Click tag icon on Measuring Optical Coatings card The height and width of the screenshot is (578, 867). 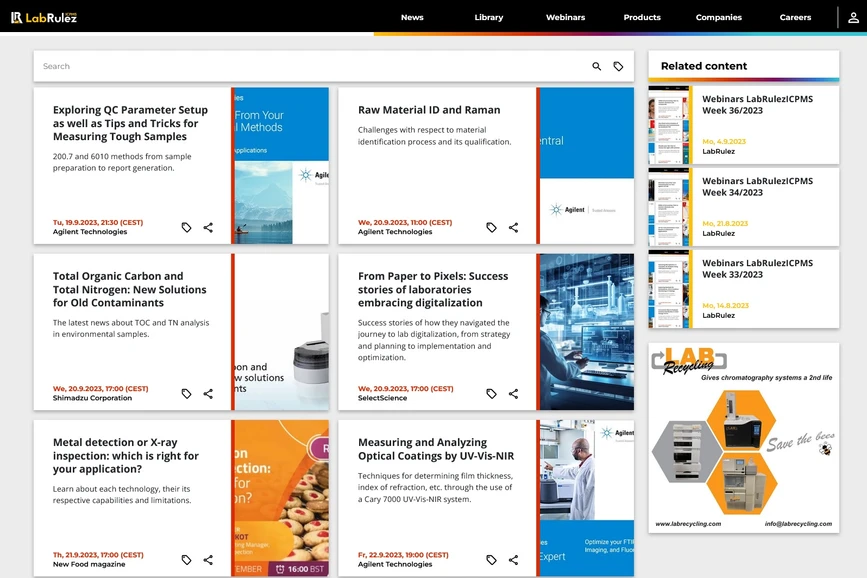click(x=491, y=560)
